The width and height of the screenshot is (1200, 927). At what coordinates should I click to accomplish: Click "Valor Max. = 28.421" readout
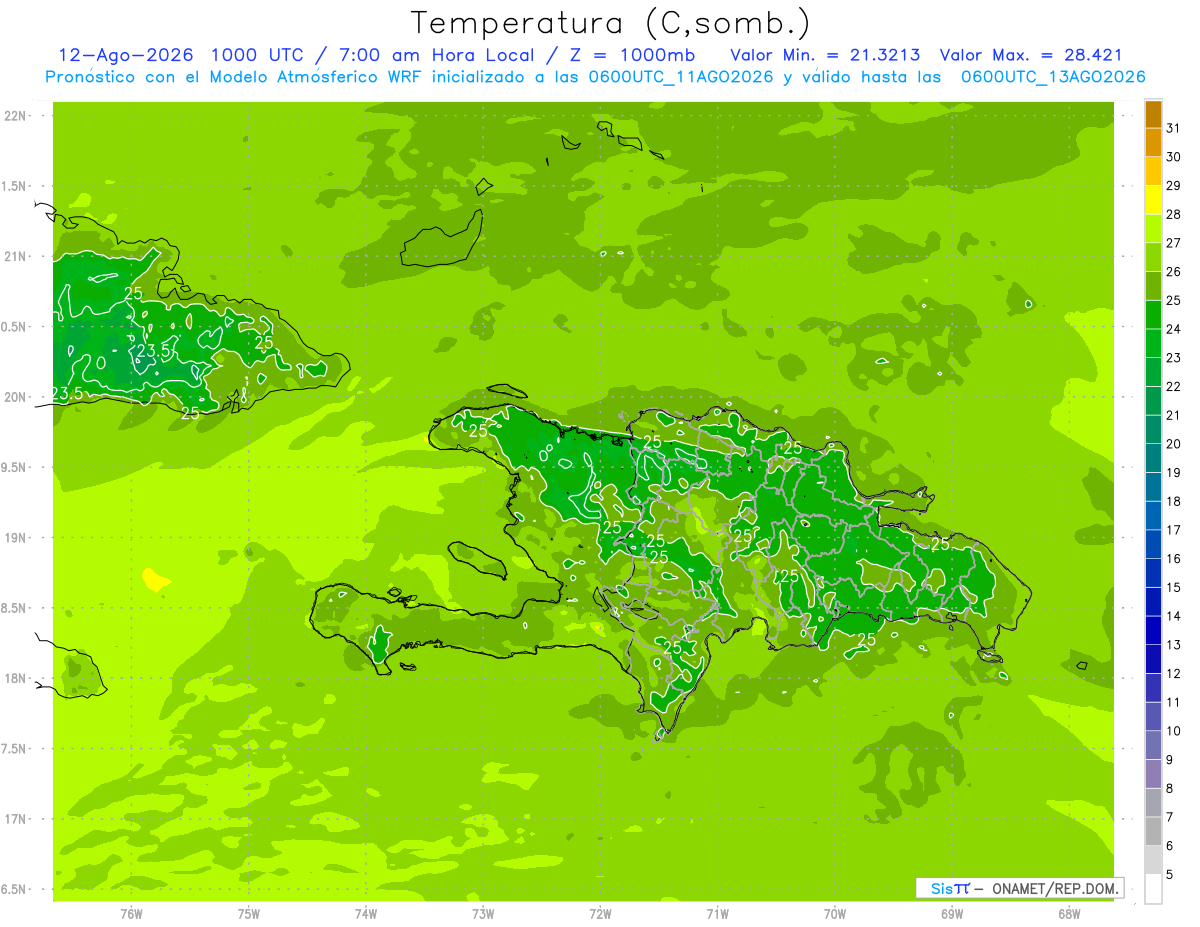tap(1030, 55)
